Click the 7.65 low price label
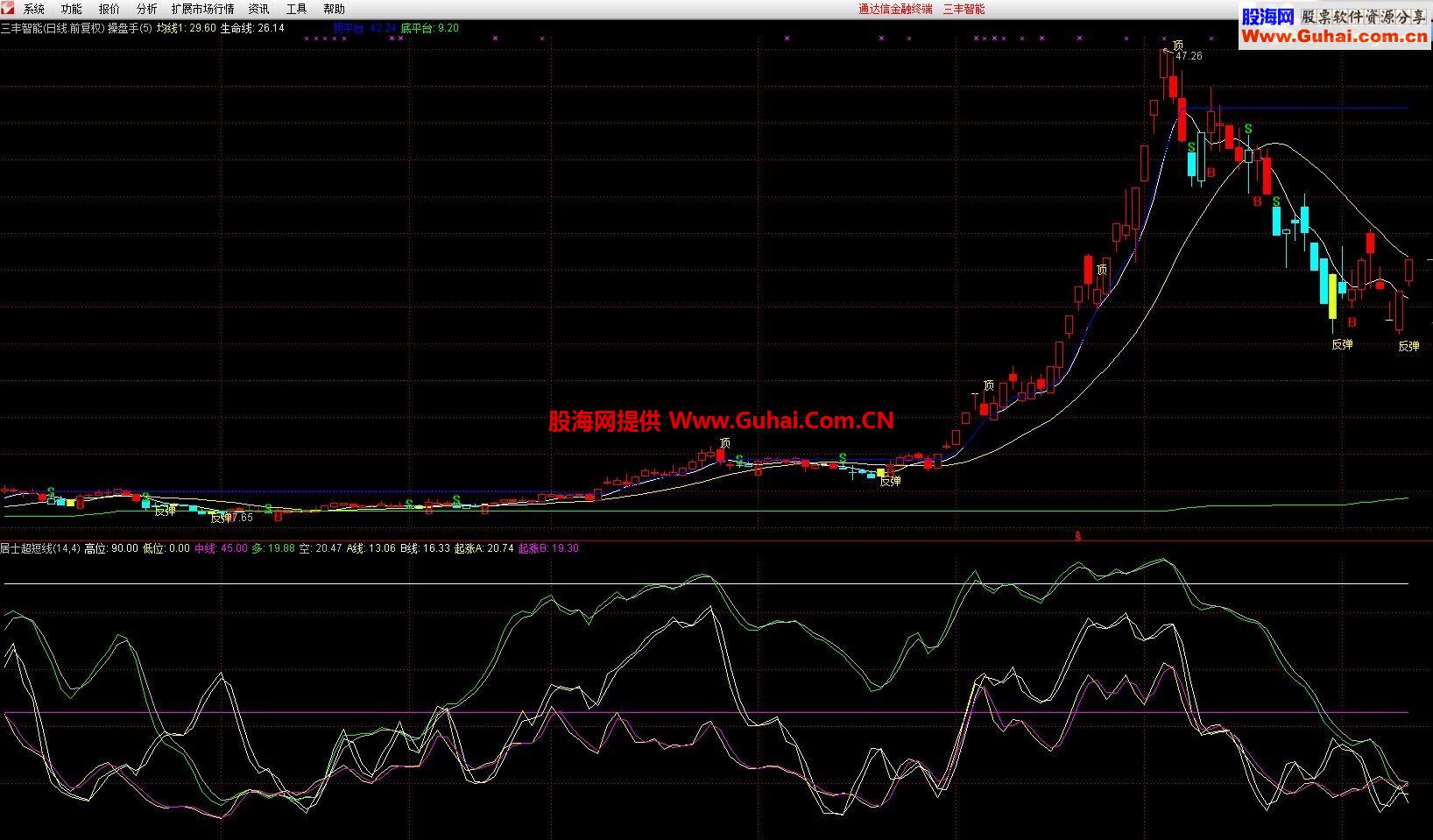The image size is (1433, 840). point(243,517)
